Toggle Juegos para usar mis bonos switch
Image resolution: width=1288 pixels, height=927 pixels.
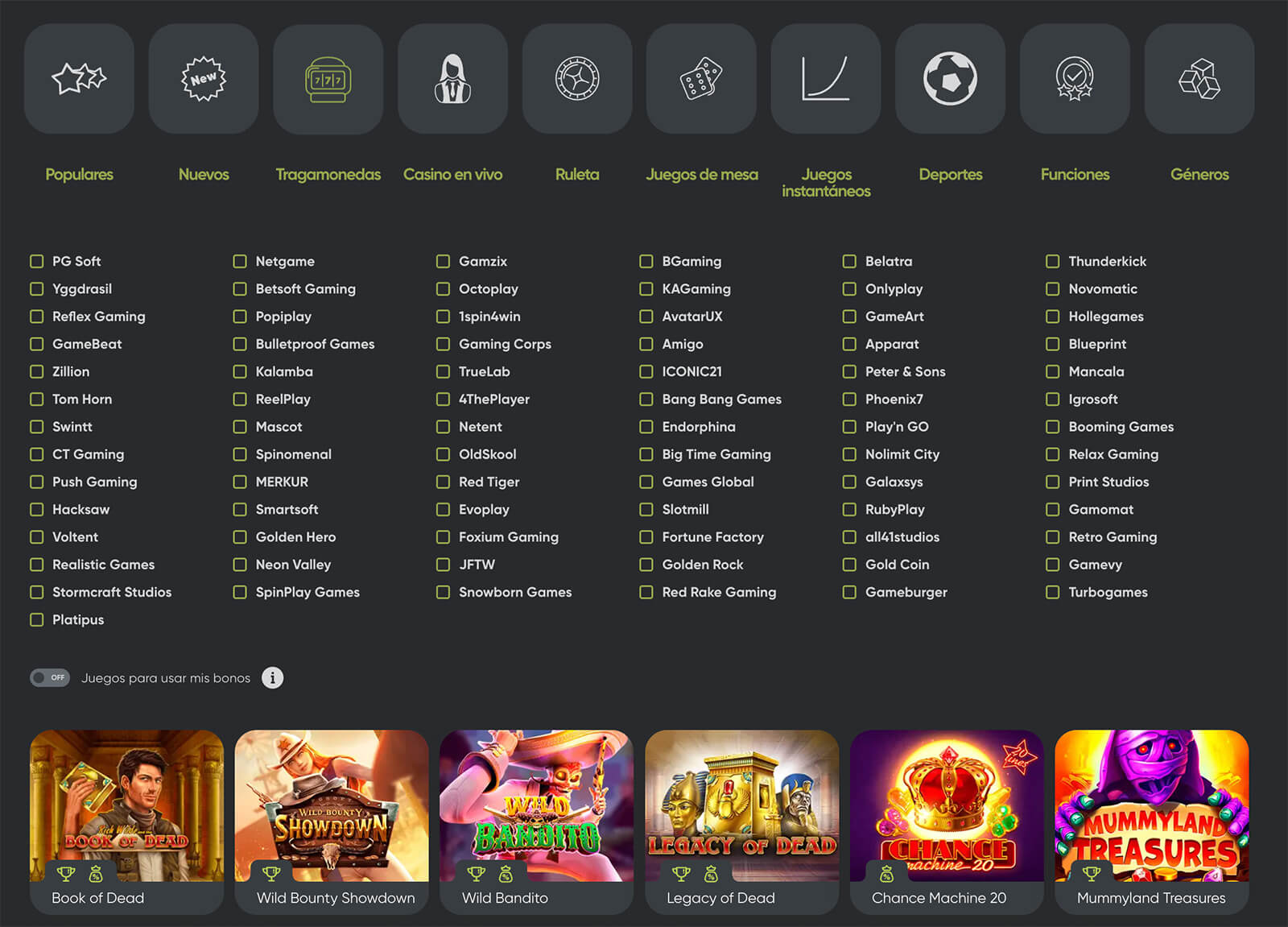(x=50, y=678)
